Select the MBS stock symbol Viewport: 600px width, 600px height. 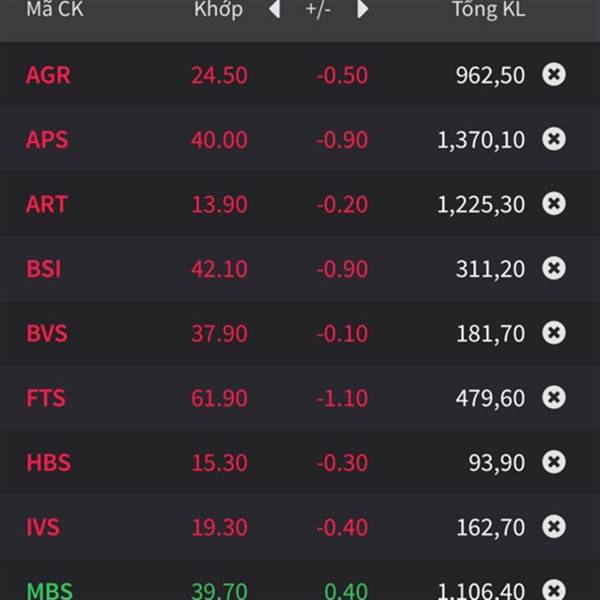coord(49,591)
